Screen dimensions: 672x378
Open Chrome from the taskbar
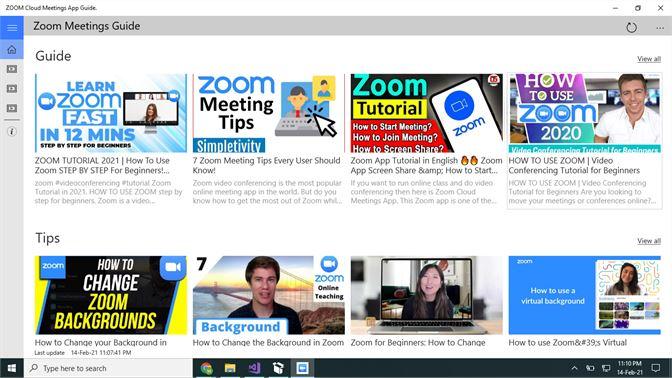[x=206, y=368]
